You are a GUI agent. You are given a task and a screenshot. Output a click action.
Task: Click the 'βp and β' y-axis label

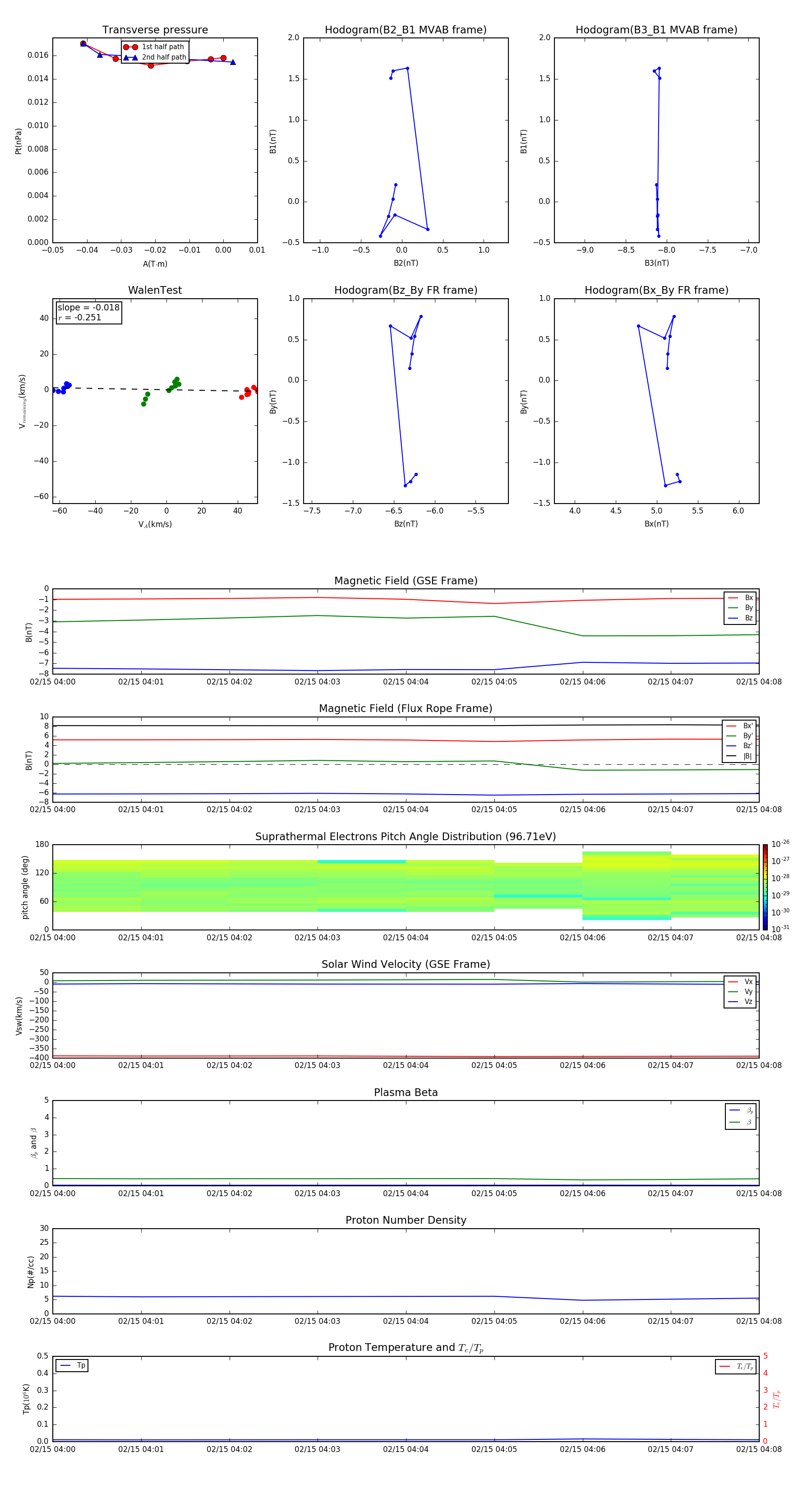pyautogui.click(x=33, y=1143)
